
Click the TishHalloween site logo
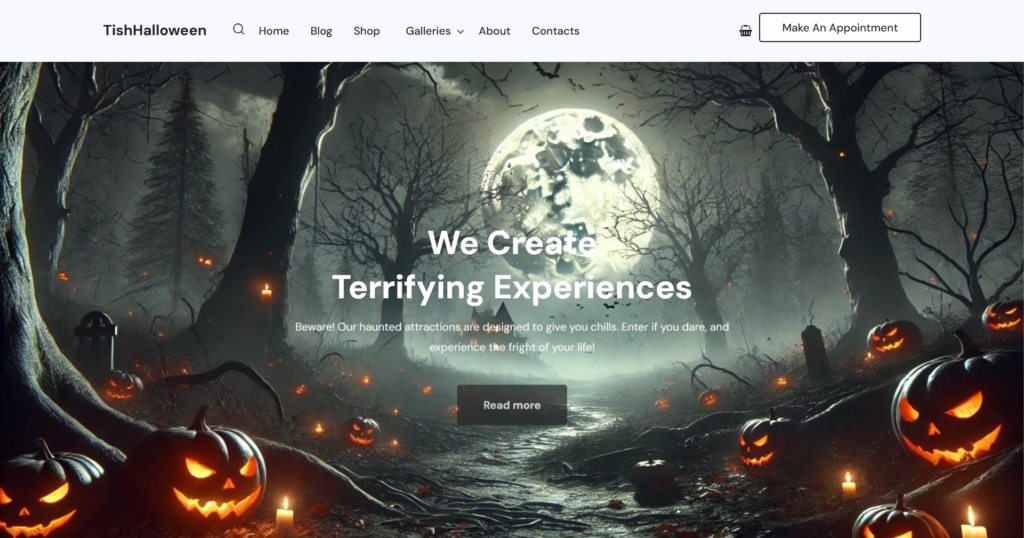click(x=155, y=30)
